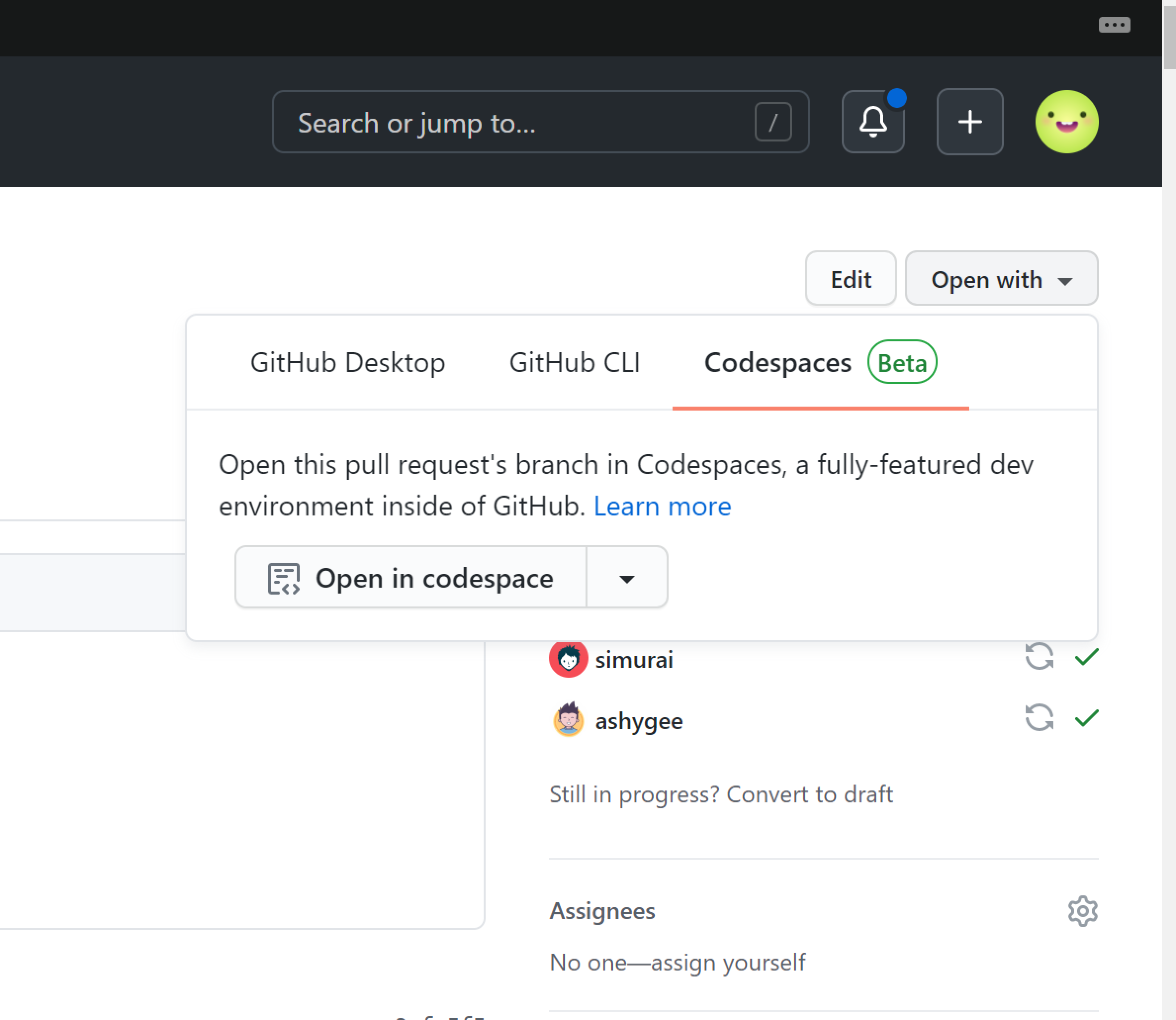Re-request review from simurai

pos(1039,658)
